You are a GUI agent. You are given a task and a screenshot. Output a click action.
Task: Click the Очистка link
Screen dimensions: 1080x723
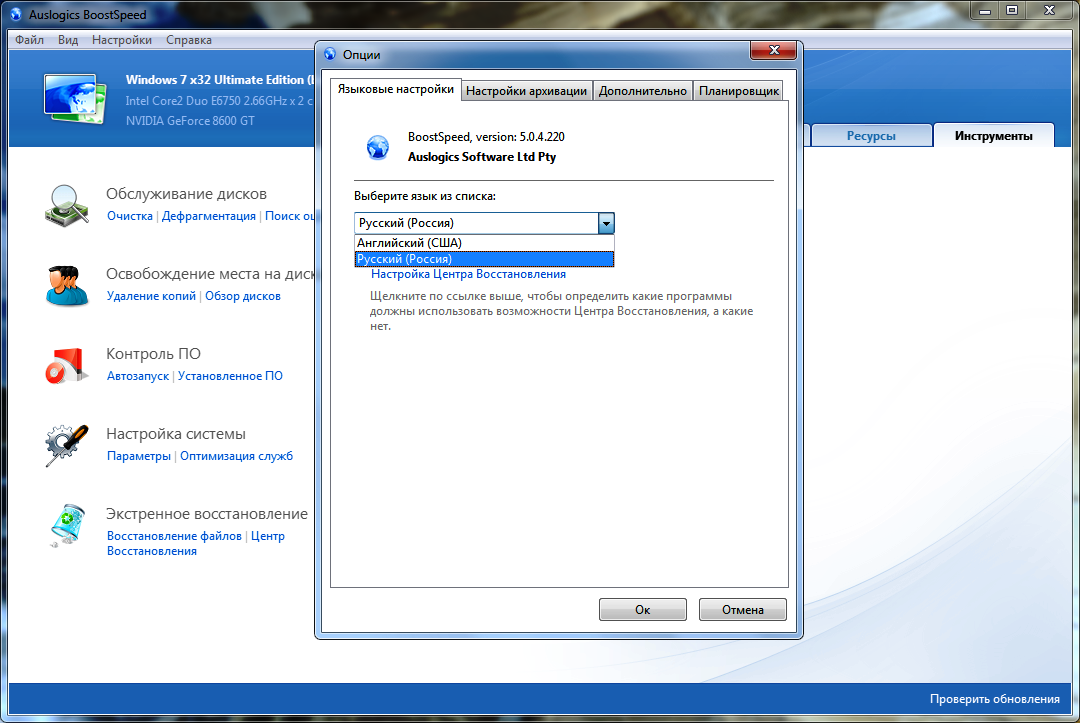[x=129, y=216]
